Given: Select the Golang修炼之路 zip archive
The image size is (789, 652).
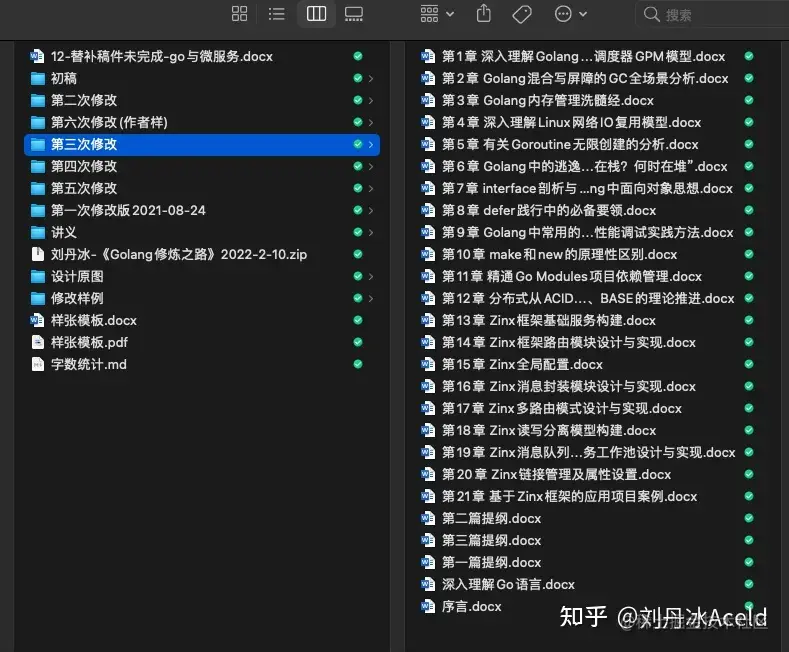Looking at the screenshot, I should (x=202, y=255).
